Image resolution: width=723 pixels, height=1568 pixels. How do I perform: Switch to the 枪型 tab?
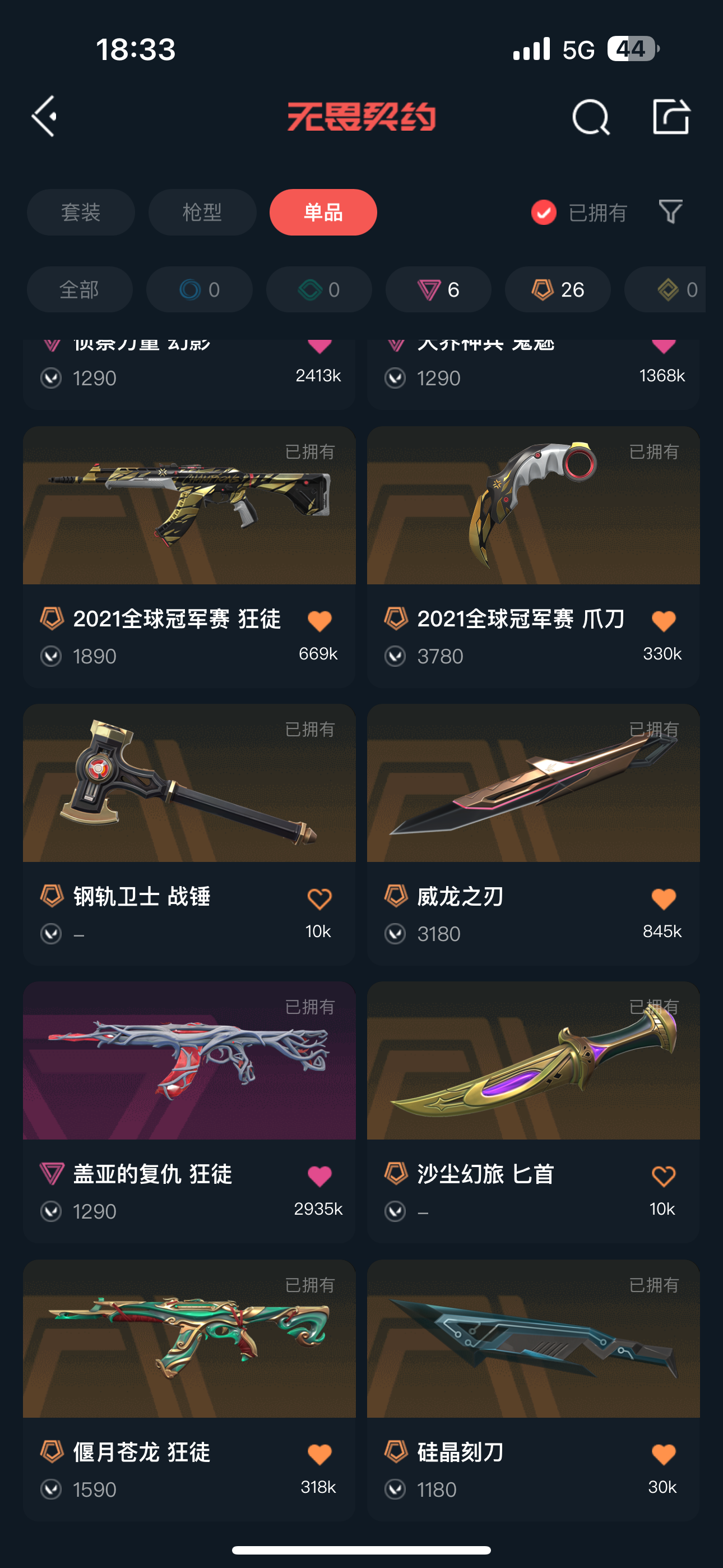[x=202, y=213]
